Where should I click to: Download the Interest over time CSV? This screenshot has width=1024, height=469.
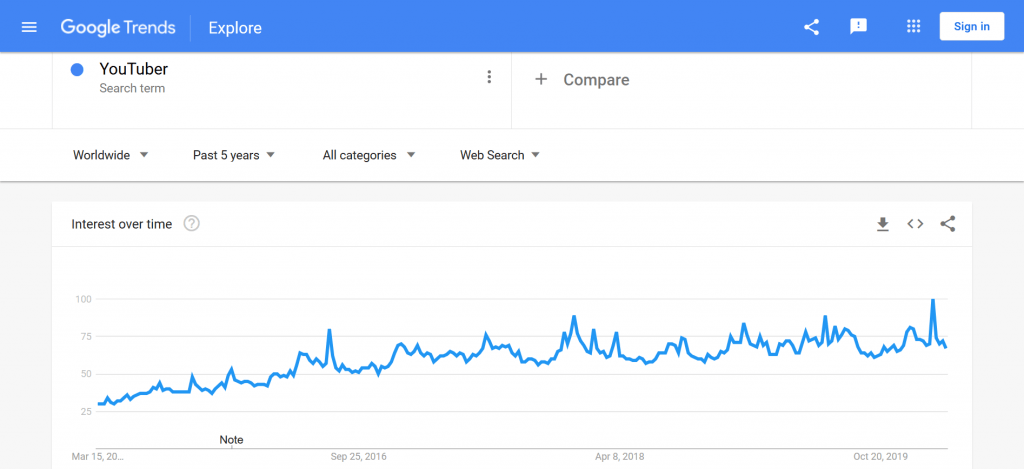(883, 224)
